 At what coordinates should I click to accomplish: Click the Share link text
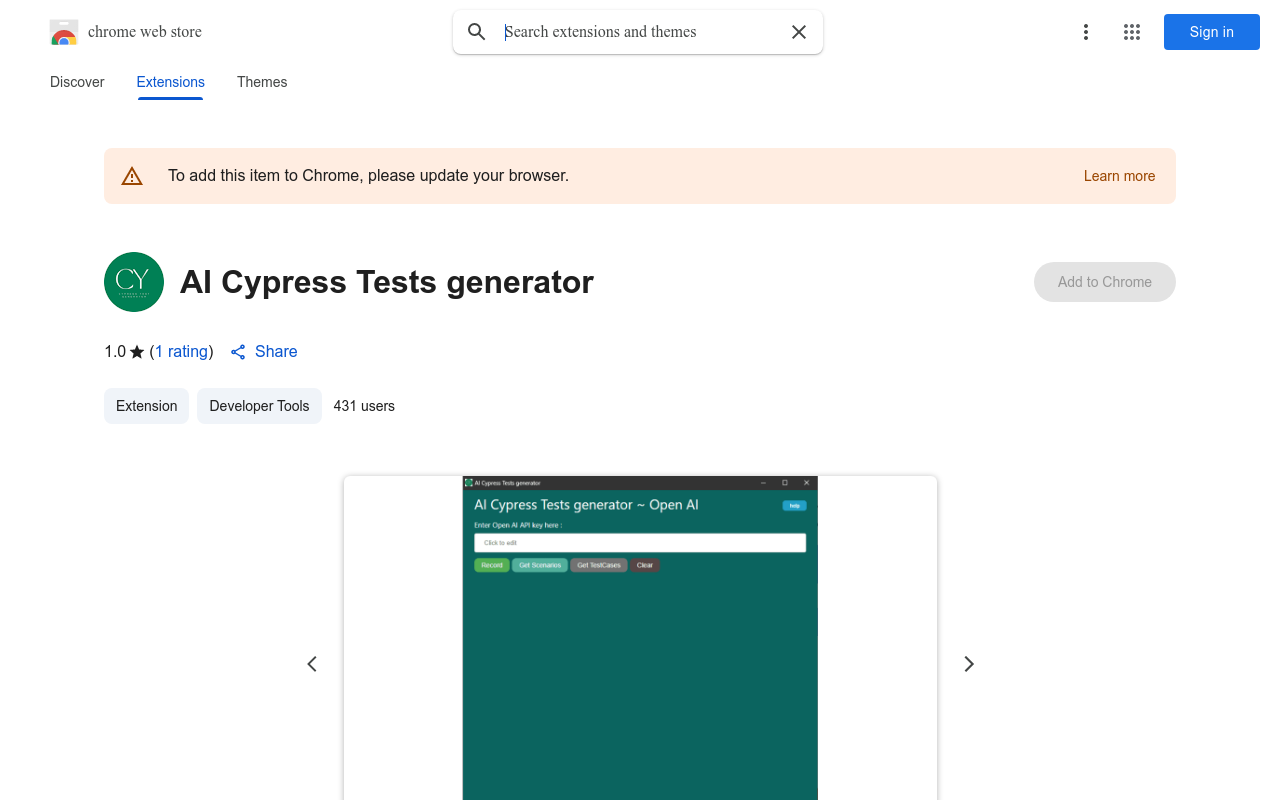coord(276,352)
